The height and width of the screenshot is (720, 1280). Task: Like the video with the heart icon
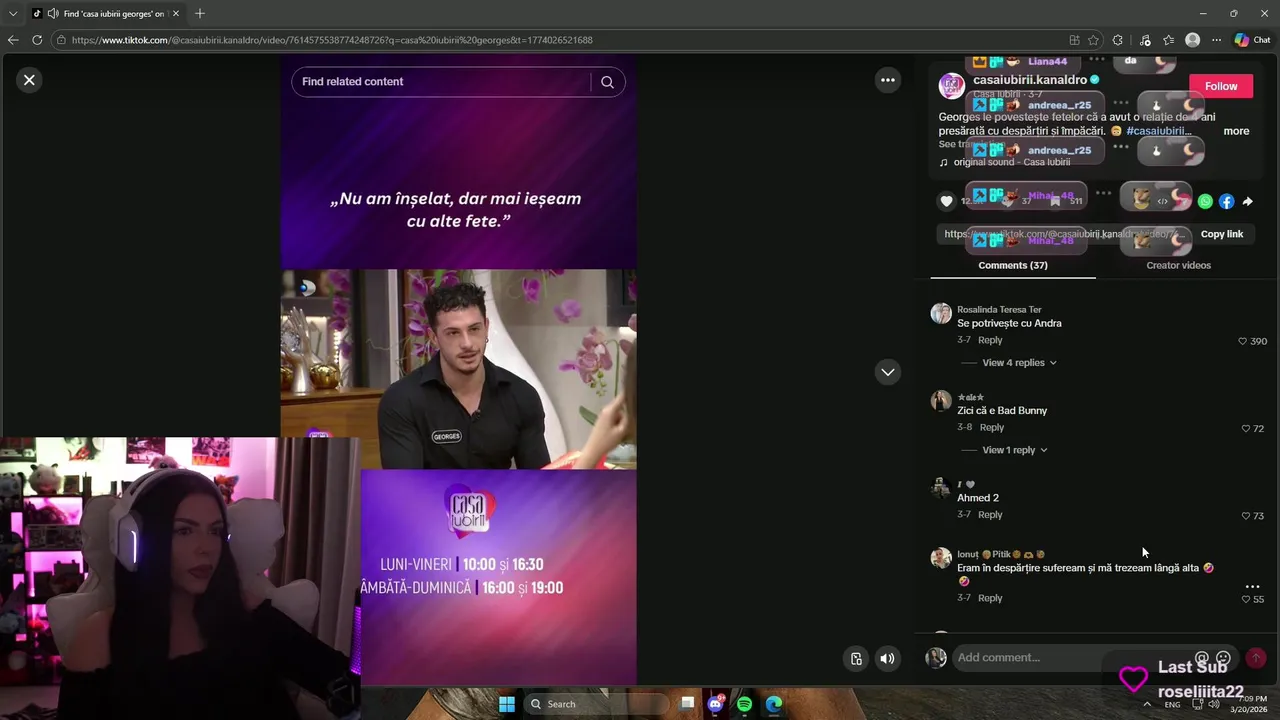[946, 201]
